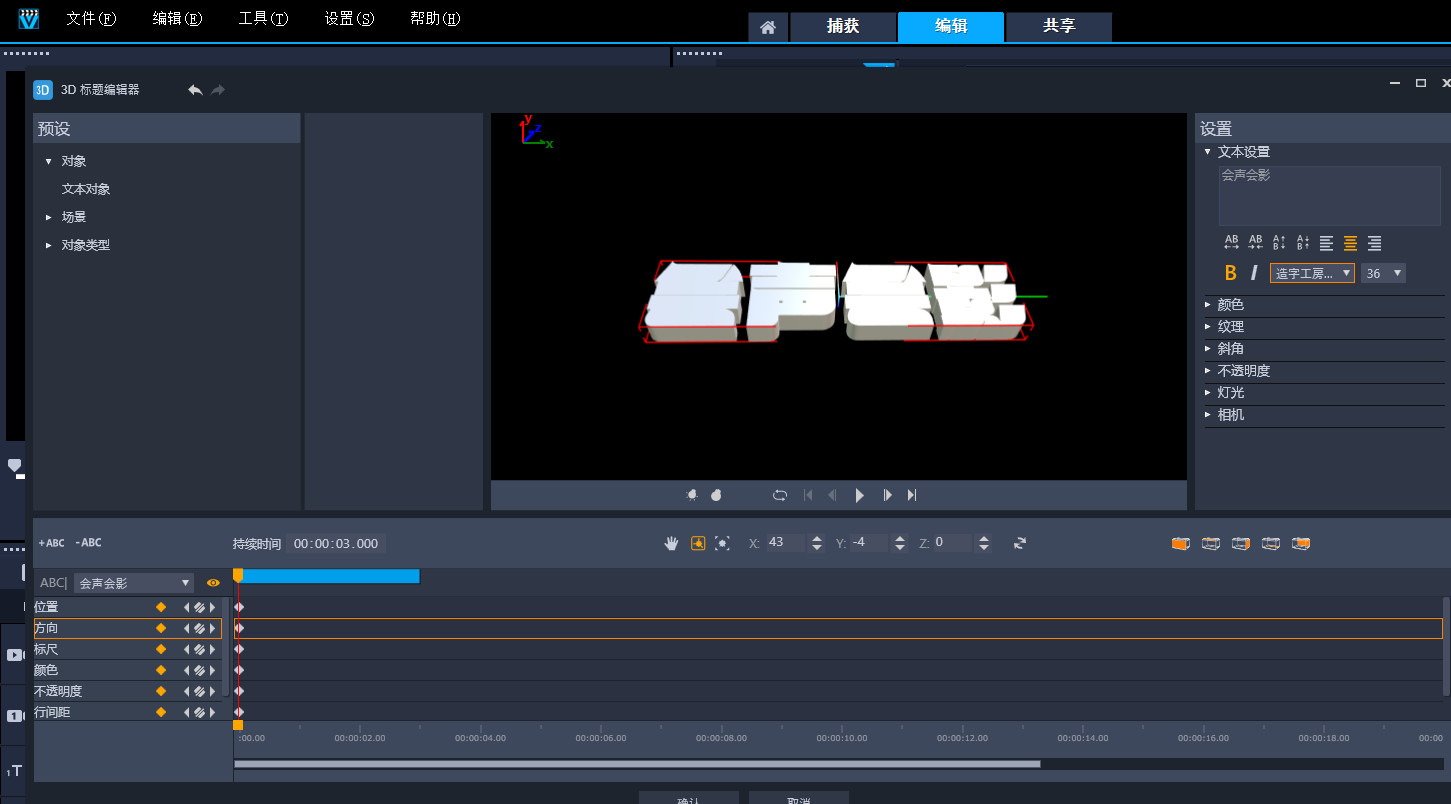This screenshot has height=804, width=1451.
Task: Toggle keyframe diamond on 标尺 row
Action: click(x=160, y=649)
